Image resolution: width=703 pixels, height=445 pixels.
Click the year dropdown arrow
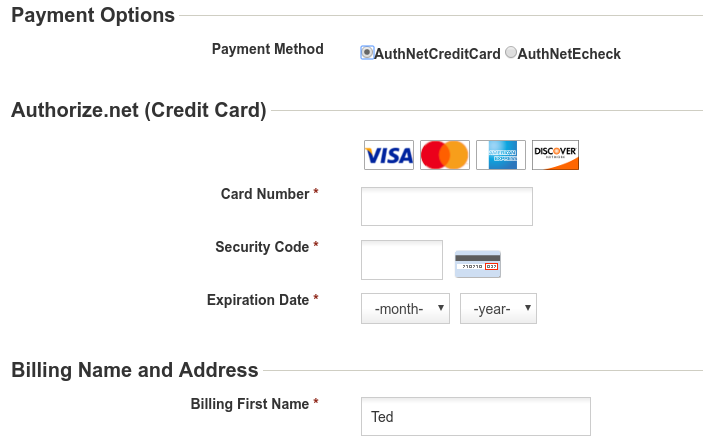pyautogui.click(x=528, y=308)
